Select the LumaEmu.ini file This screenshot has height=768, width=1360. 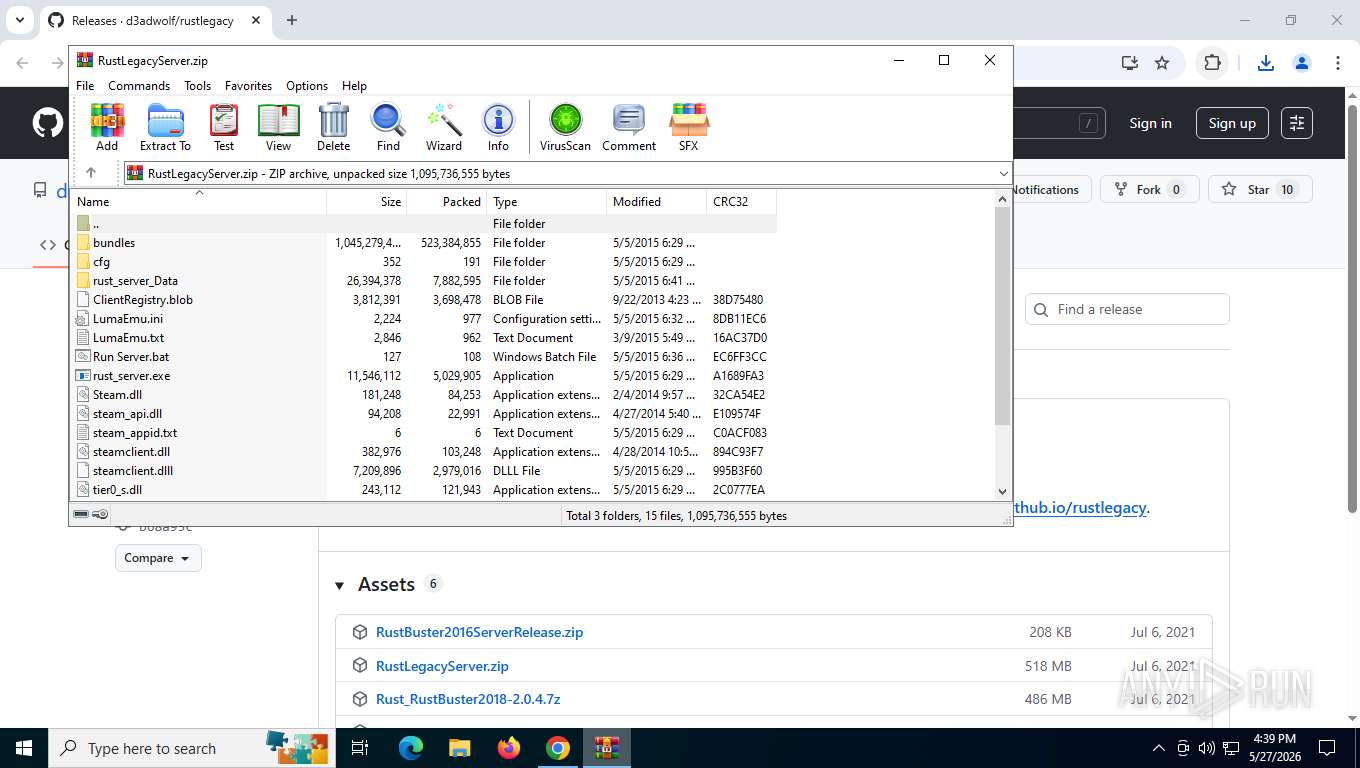point(424,319)
